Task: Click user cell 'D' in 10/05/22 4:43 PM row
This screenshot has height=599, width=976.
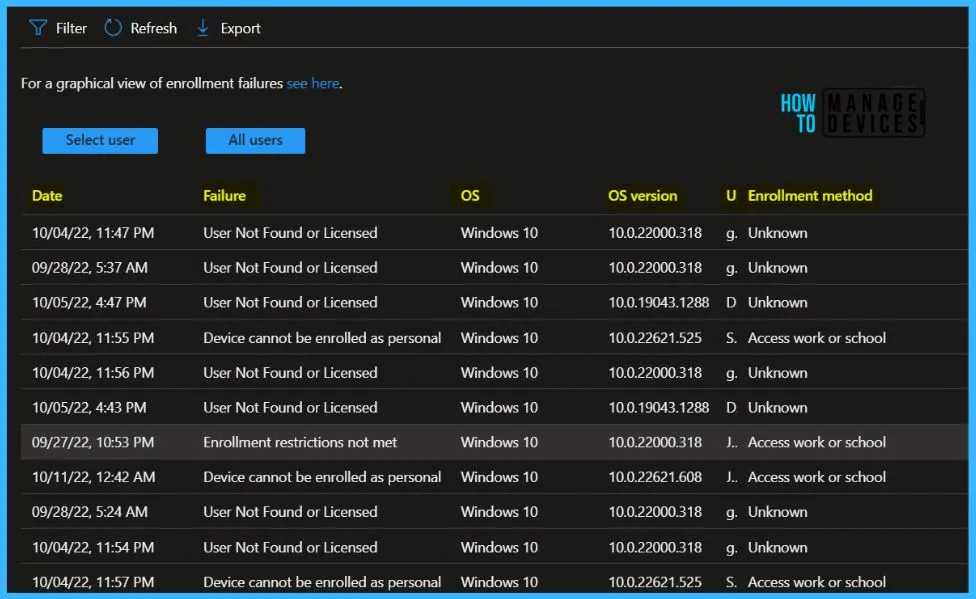Action: (x=731, y=407)
